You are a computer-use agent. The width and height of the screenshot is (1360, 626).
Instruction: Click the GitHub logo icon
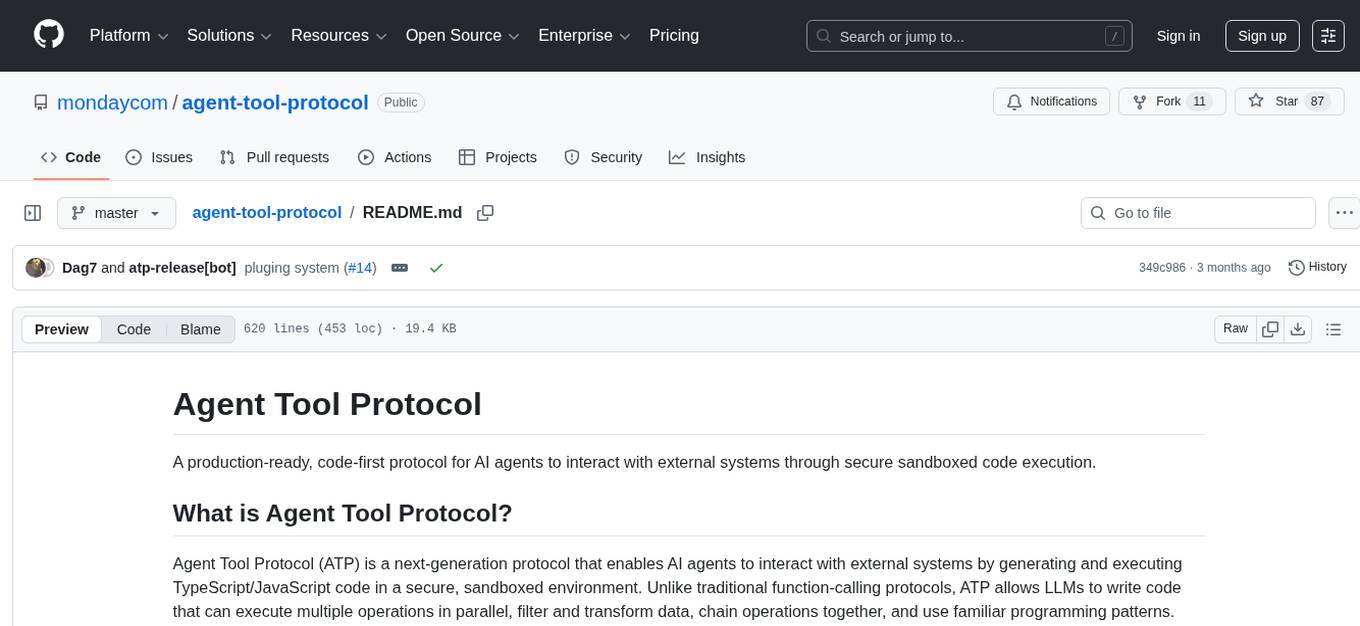pos(48,35)
